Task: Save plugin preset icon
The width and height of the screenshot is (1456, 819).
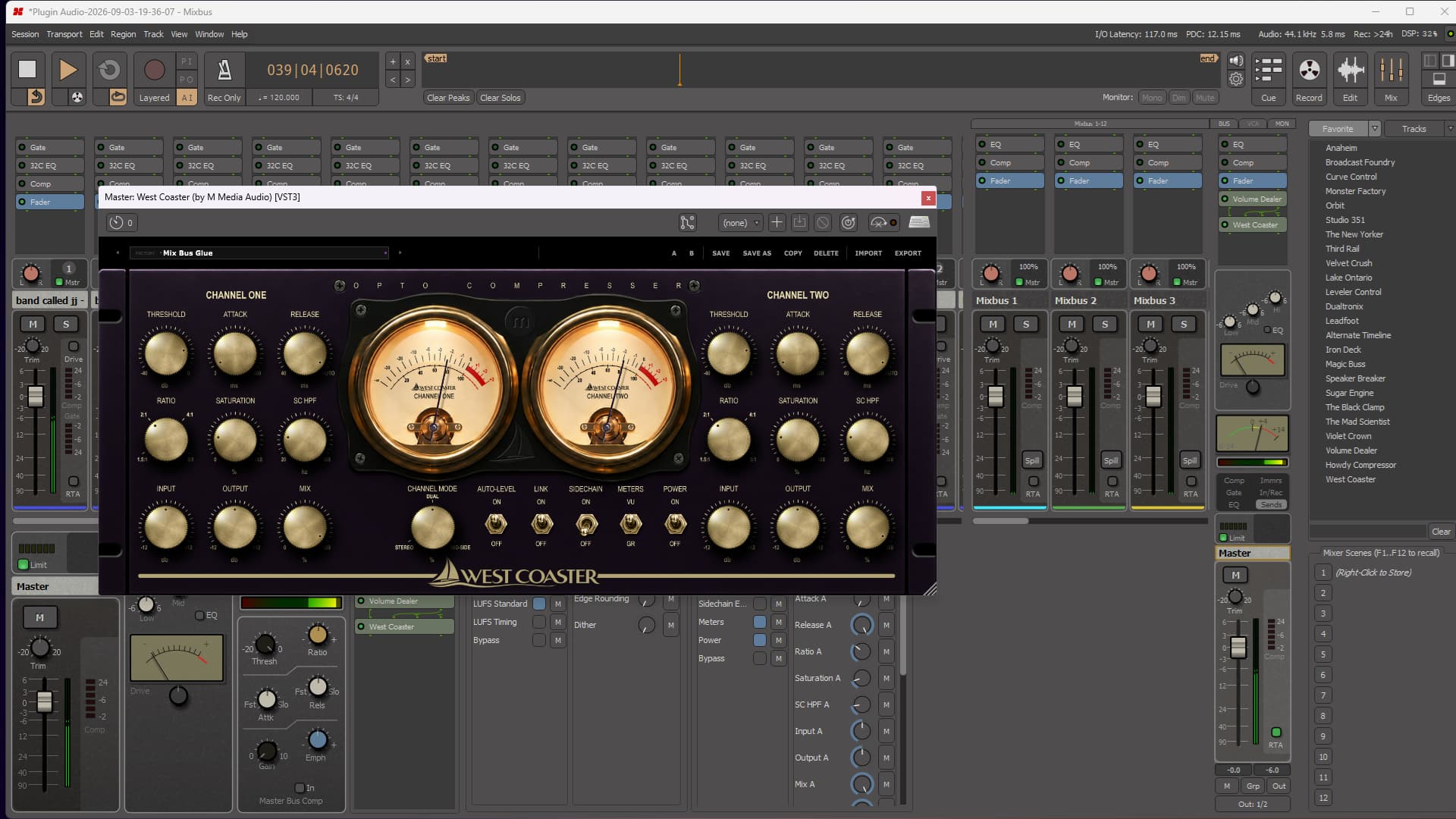Action: (799, 222)
